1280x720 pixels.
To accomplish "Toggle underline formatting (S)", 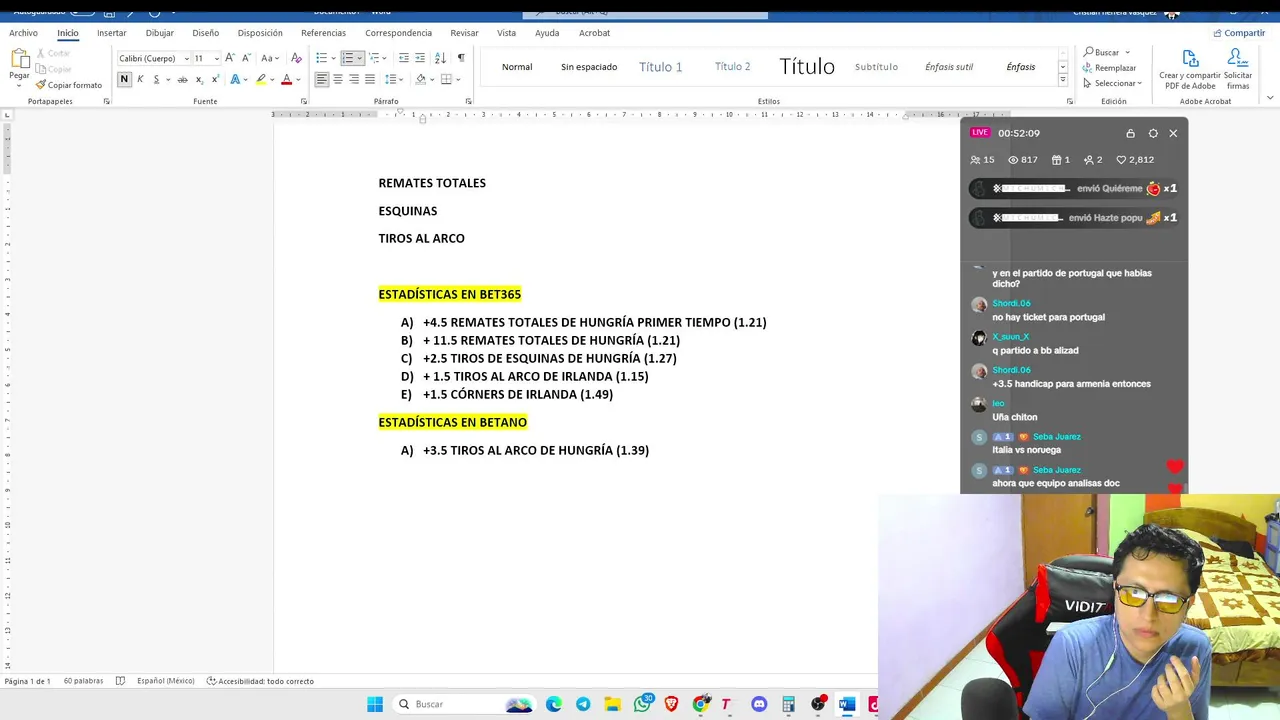I will pos(156,79).
